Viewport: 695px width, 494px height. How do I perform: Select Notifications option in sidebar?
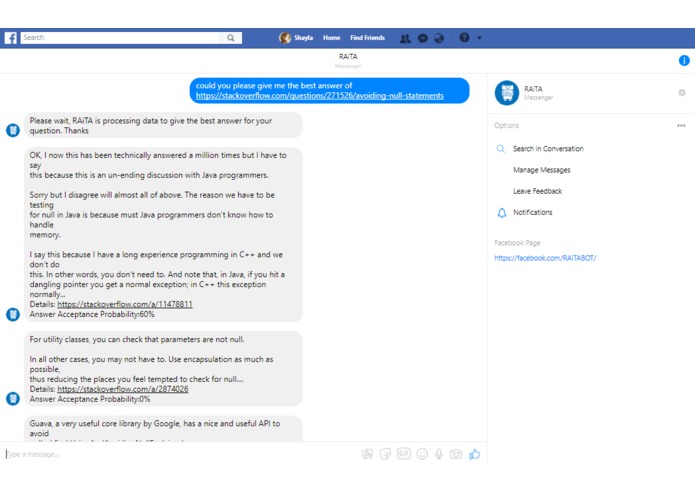(533, 213)
